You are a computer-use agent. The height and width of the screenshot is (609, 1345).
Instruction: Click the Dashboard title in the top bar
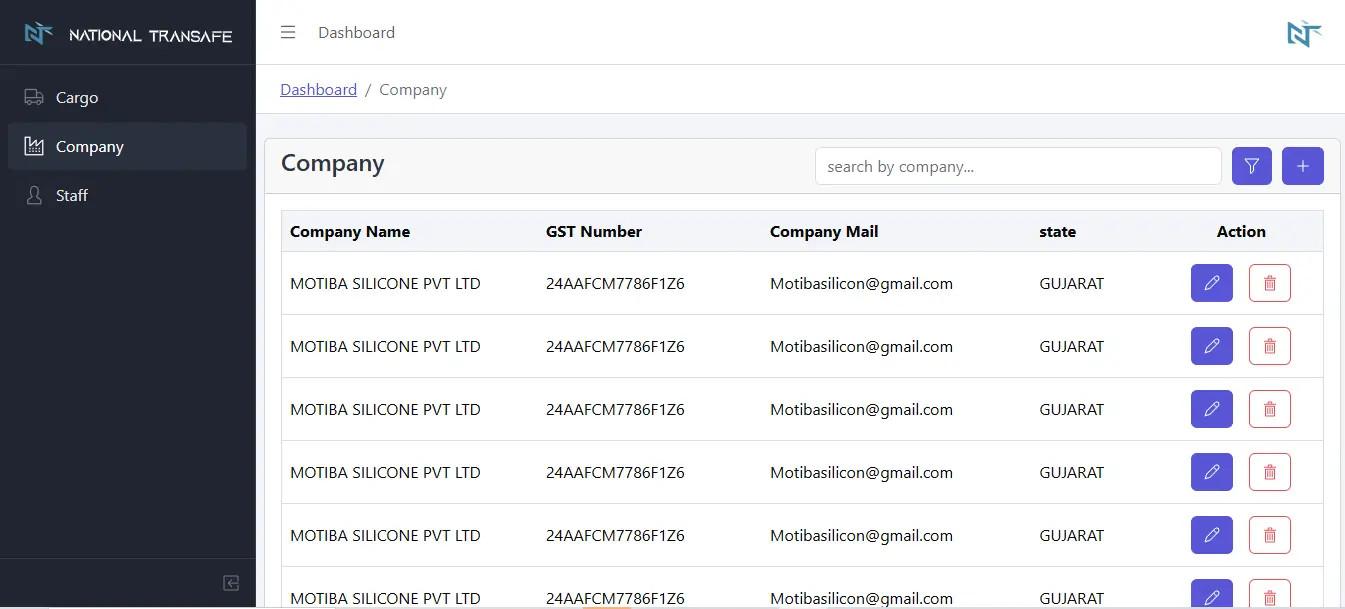pyautogui.click(x=356, y=32)
